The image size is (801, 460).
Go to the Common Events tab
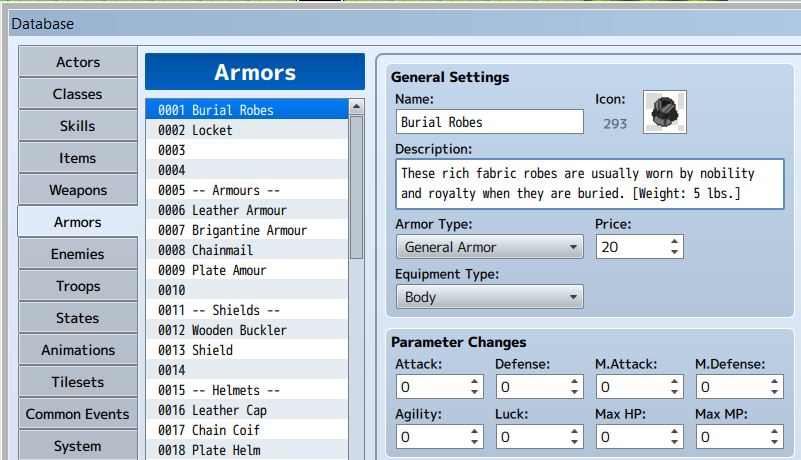coord(78,414)
